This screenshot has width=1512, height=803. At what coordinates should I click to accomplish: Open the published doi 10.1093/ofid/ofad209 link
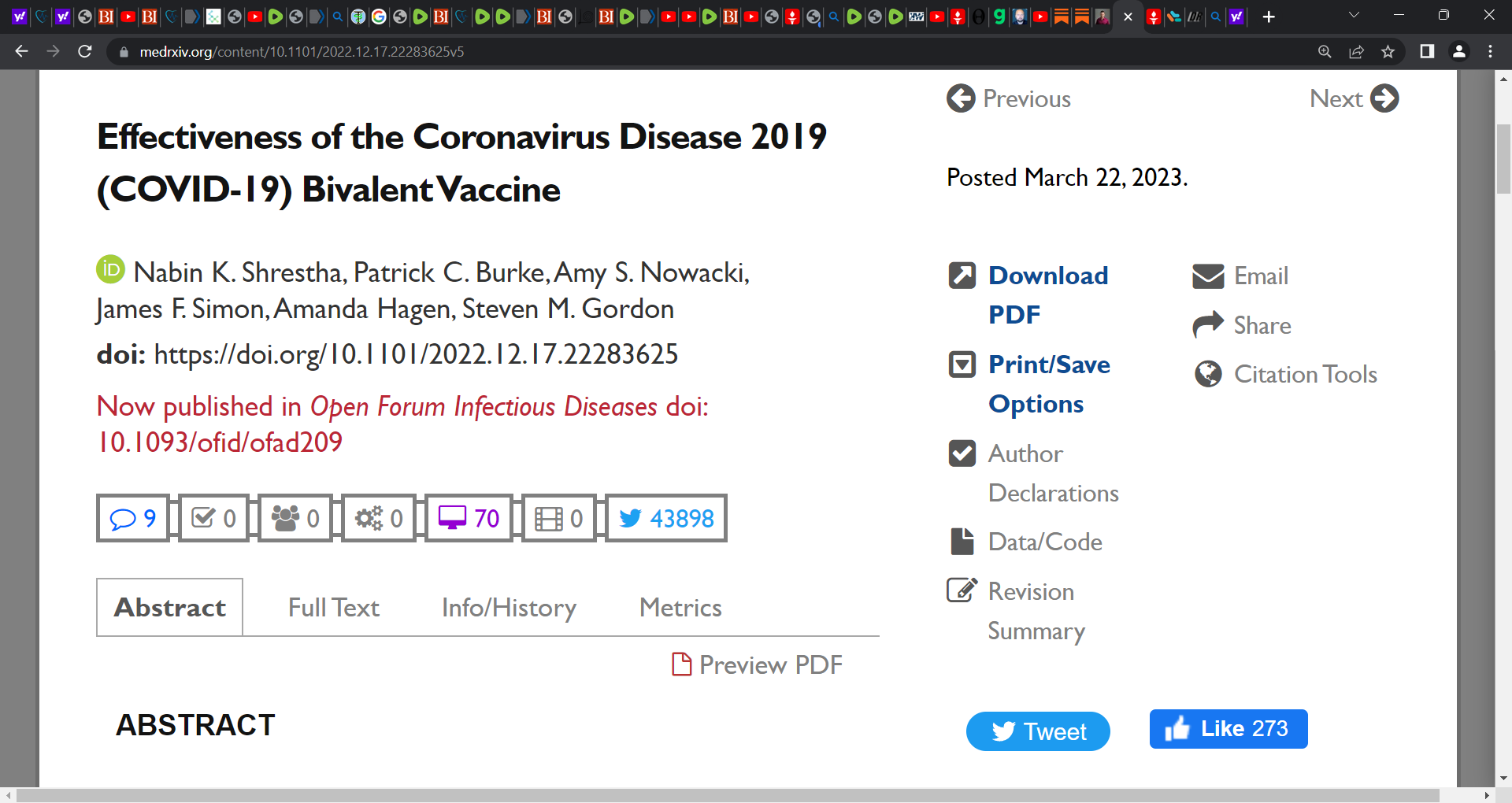tap(220, 442)
